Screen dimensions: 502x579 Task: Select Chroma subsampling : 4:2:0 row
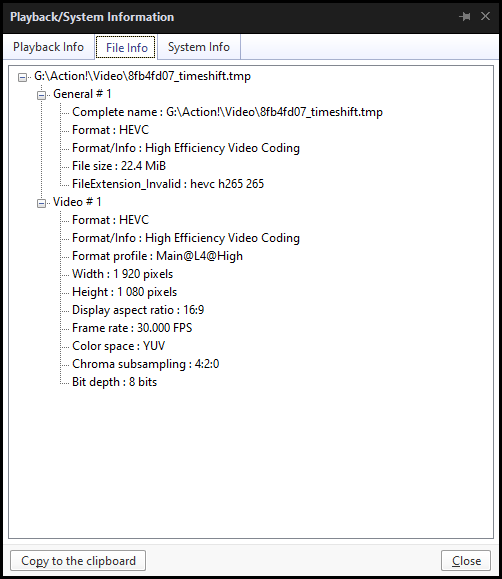coord(146,364)
